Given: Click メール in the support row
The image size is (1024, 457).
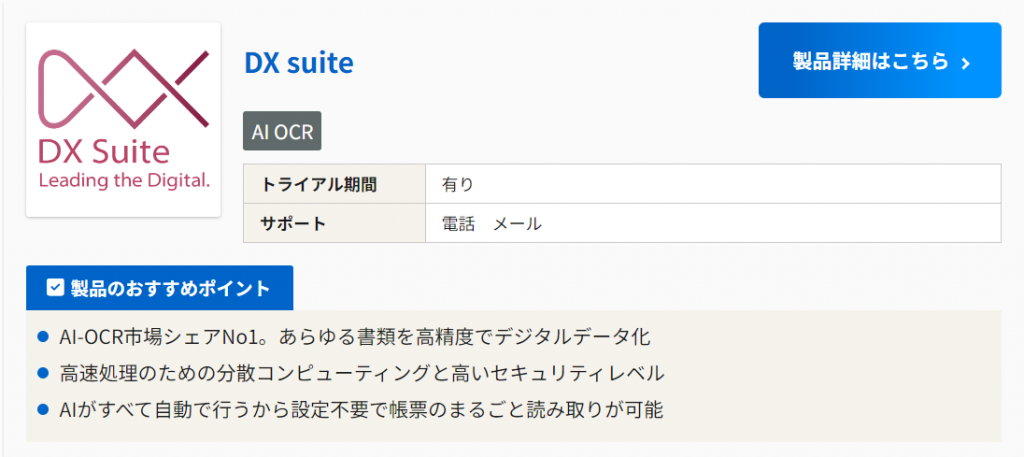Looking at the screenshot, I should point(517,223).
